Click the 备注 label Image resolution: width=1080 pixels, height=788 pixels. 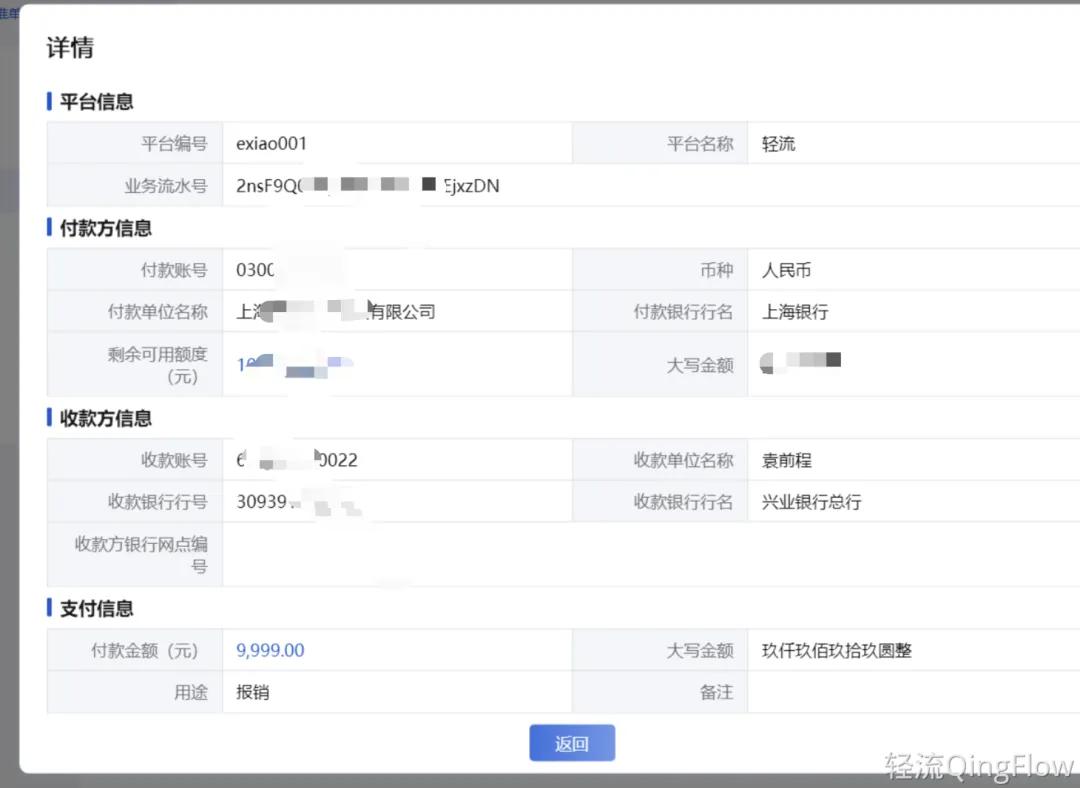click(716, 692)
